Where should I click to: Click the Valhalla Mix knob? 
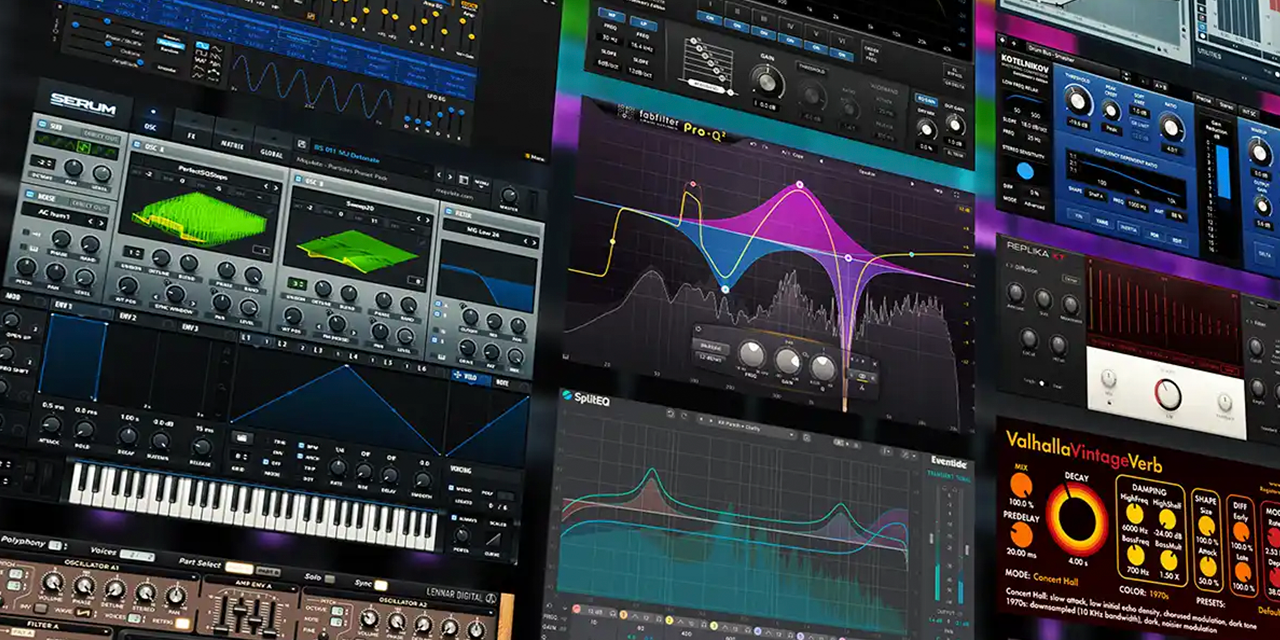click(x=1021, y=484)
